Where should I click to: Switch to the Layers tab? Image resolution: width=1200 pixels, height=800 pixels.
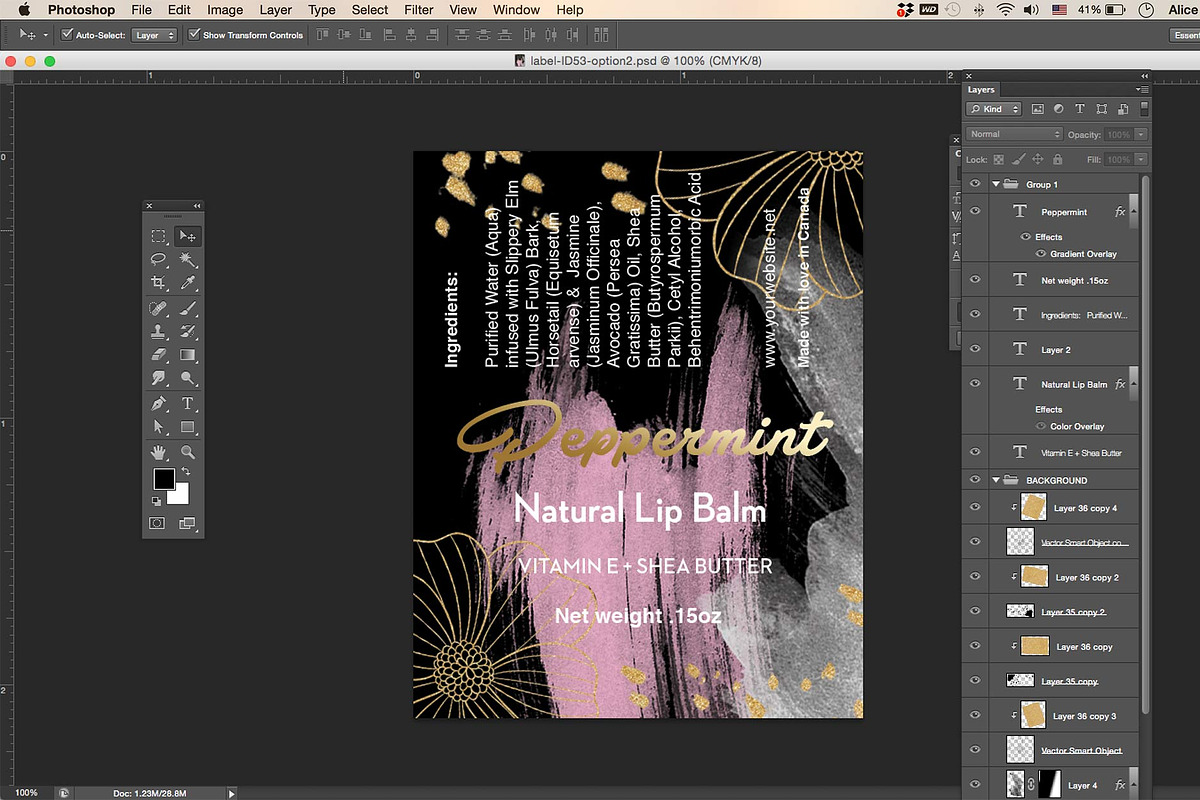point(981,89)
